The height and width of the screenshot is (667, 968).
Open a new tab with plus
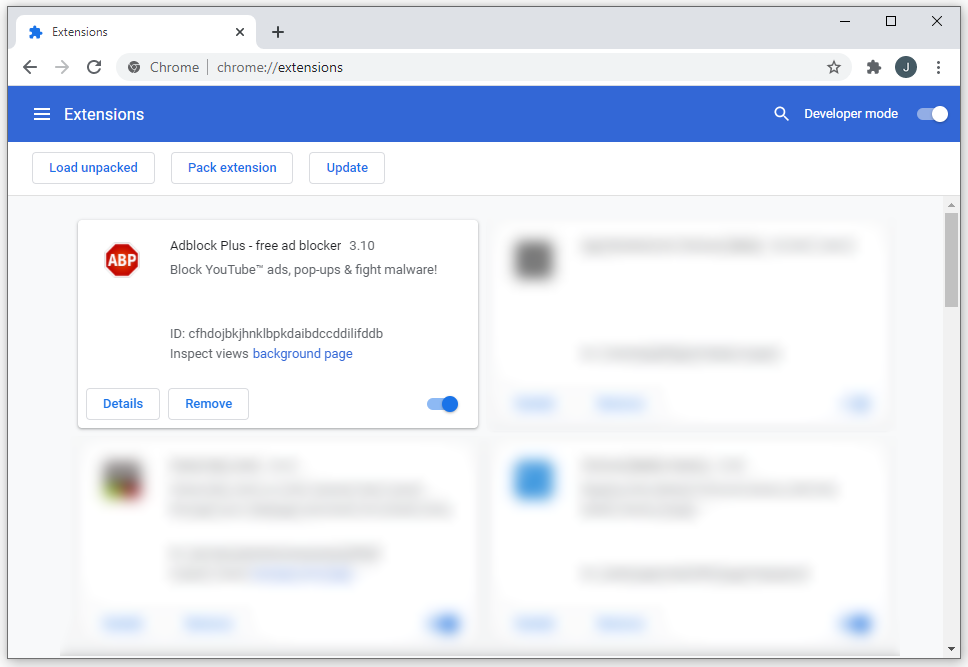point(278,32)
